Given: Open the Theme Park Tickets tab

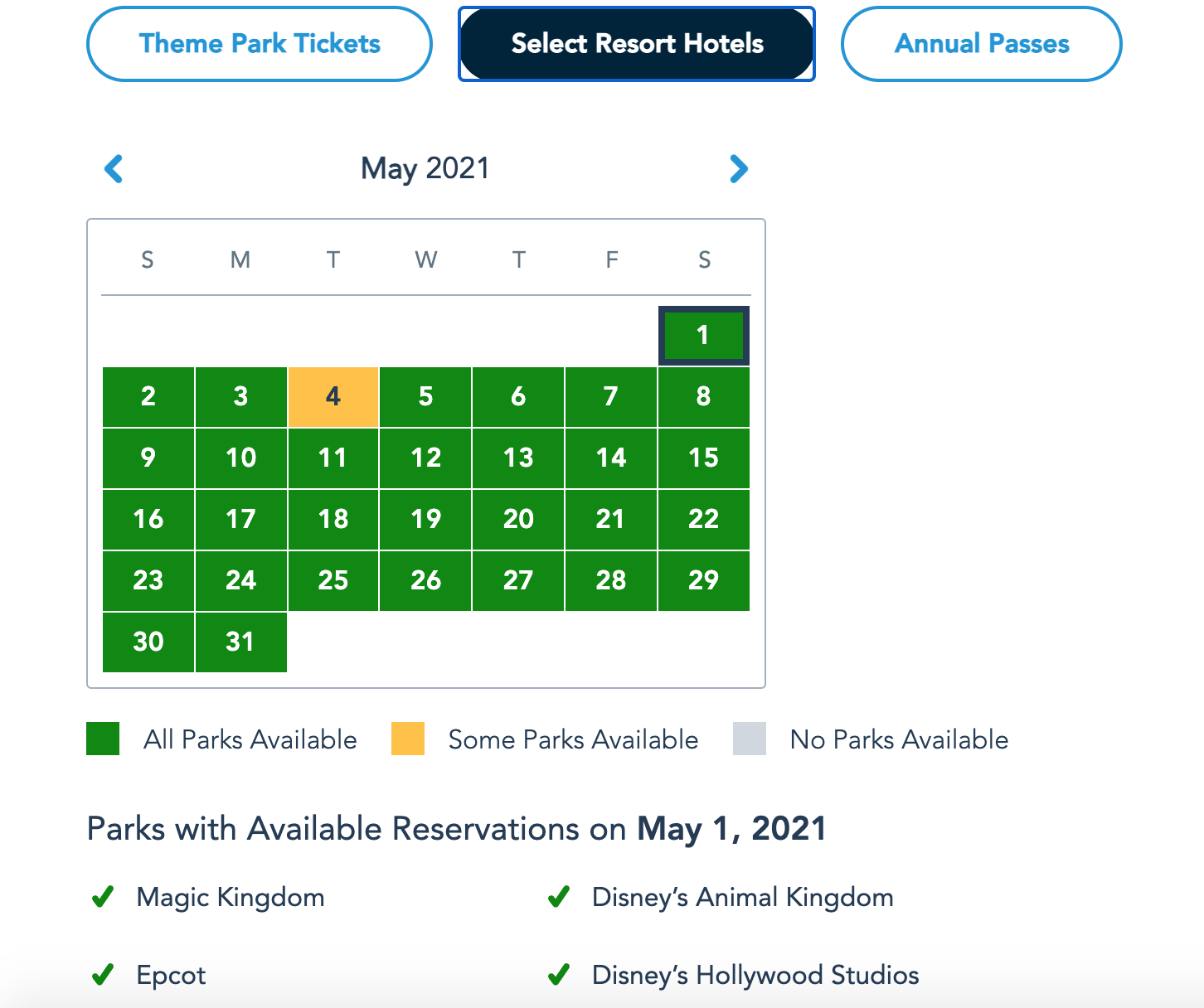Looking at the screenshot, I should [260, 44].
